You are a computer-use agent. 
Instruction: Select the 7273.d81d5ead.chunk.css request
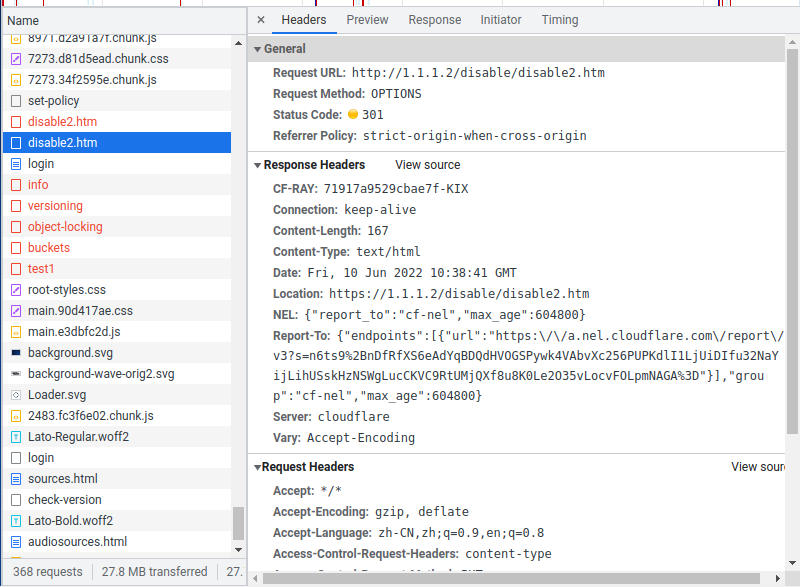click(117, 59)
